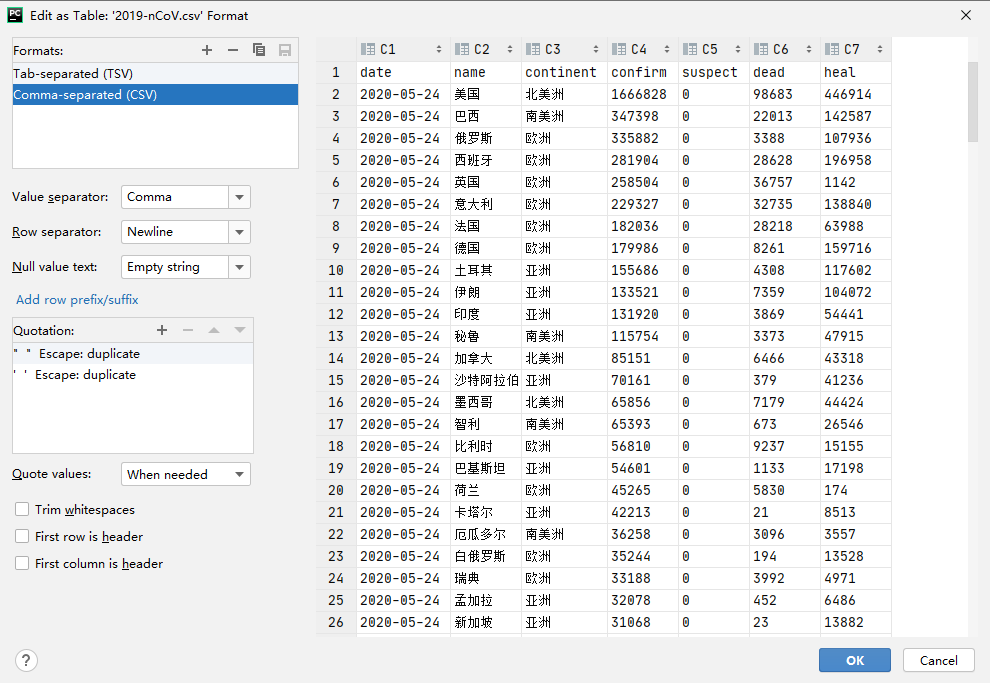The width and height of the screenshot is (990, 683).
Task: Click the cell containing 98683
Action: pyautogui.click(x=785, y=94)
